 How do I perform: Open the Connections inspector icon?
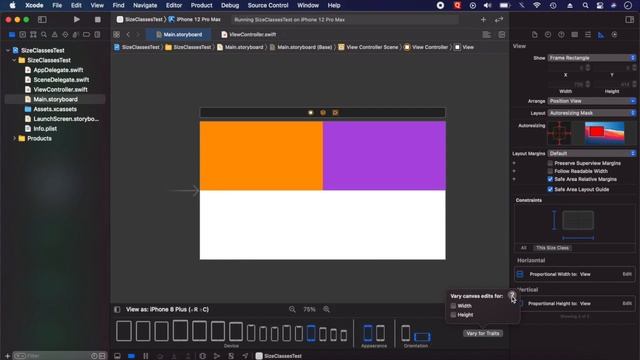614,35
